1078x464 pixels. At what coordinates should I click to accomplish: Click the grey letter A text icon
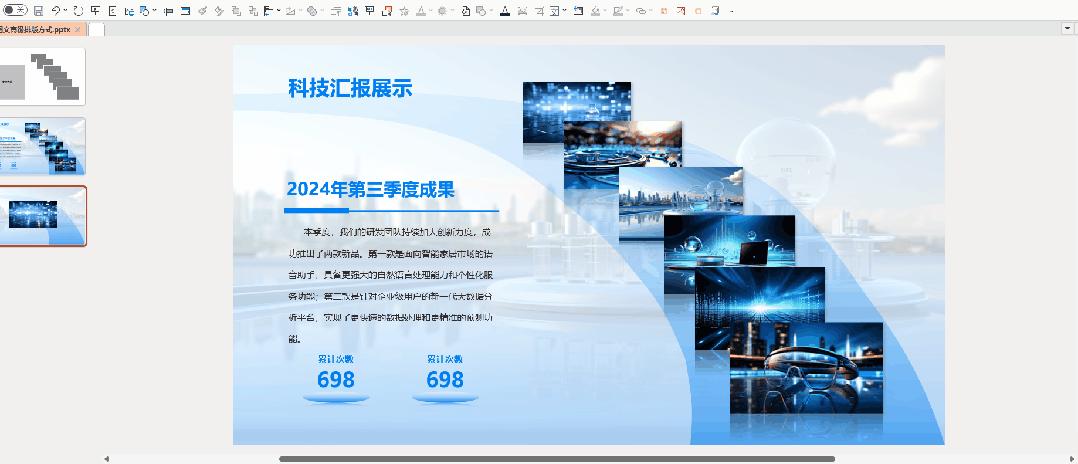coord(421,10)
